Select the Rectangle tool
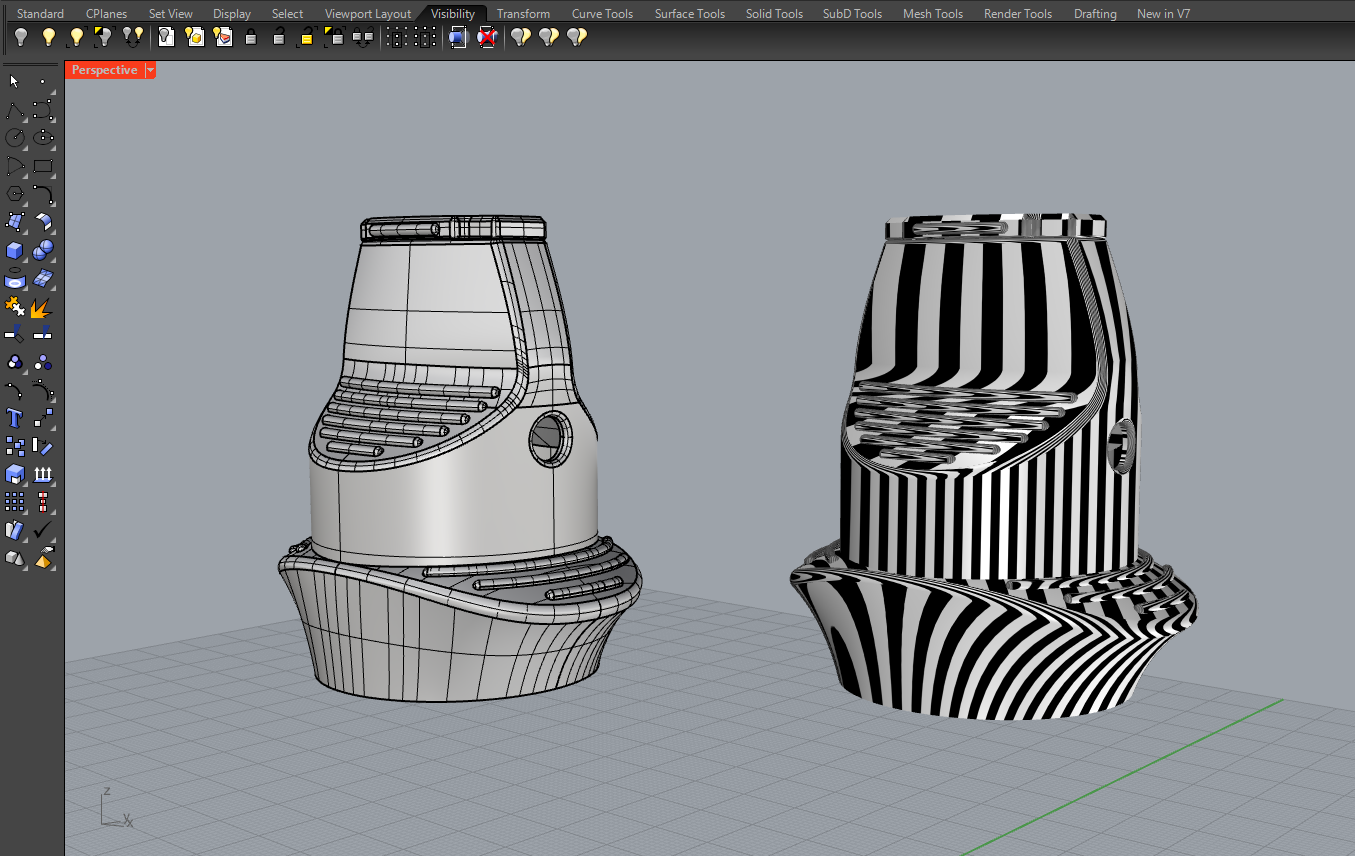This screenshot has height=856, width=1355. pos(43,165)
